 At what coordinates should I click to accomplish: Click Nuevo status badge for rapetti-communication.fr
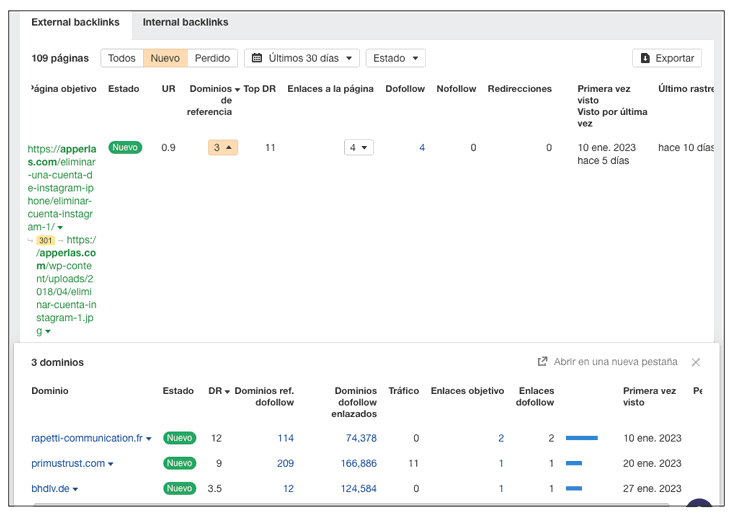point(180,438)
